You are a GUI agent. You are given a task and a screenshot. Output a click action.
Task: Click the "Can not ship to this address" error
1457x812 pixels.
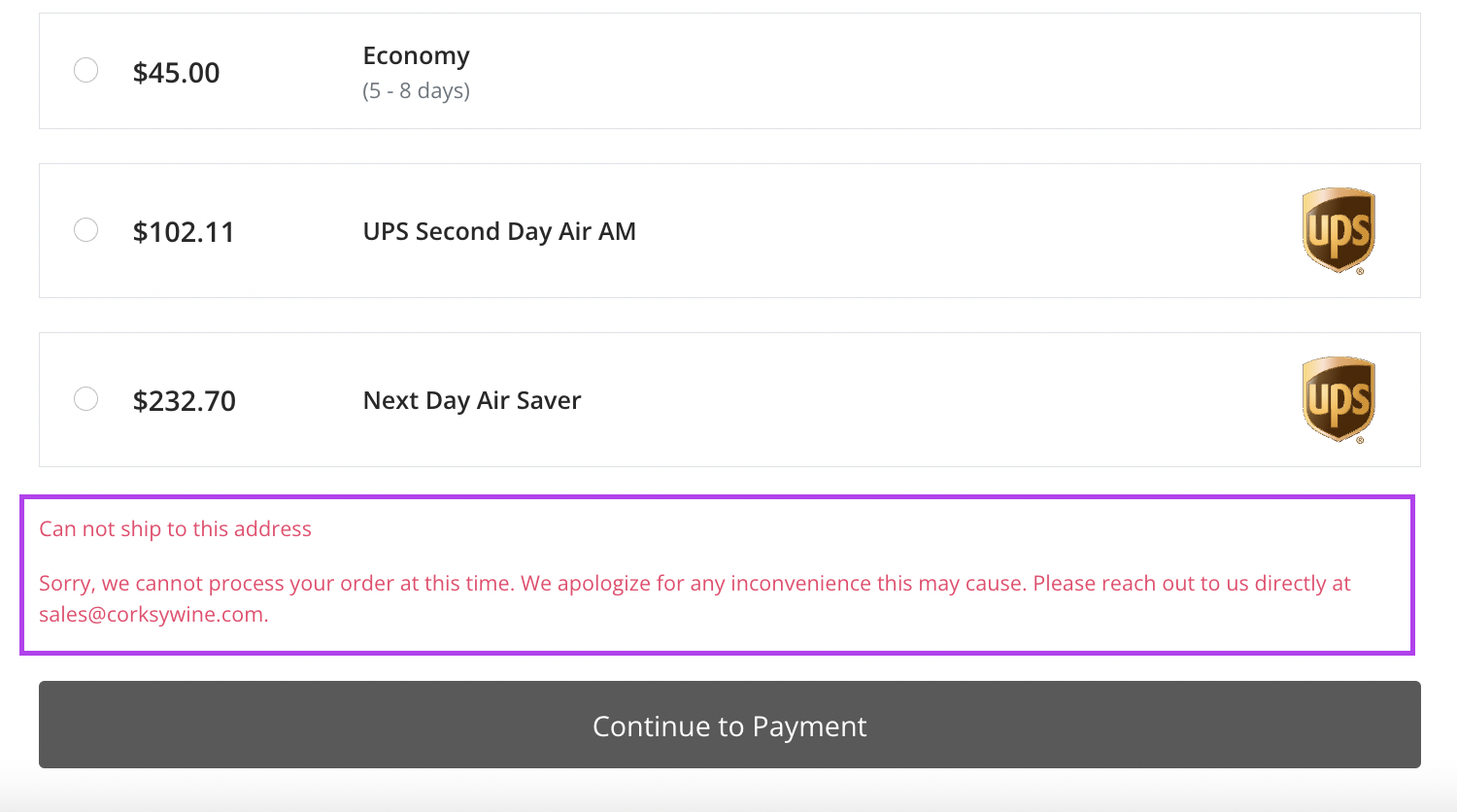point(175,529)
